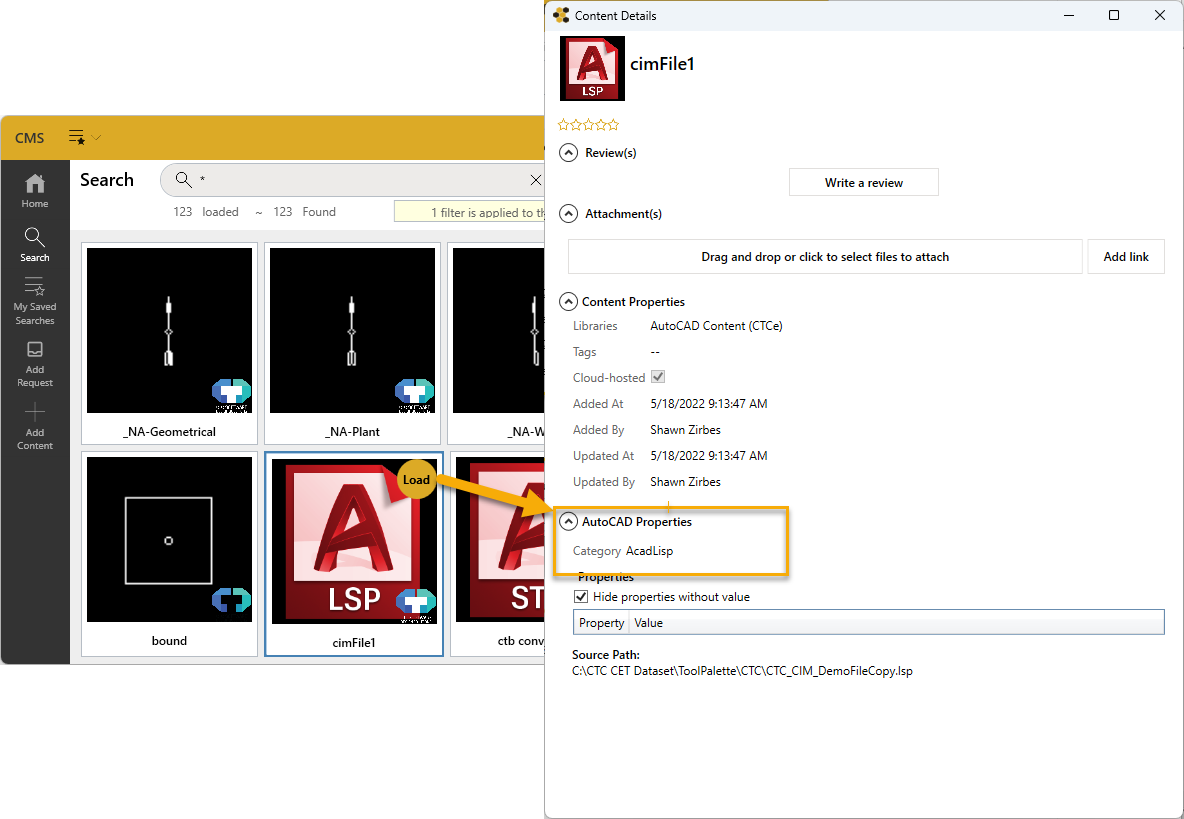Click the '1 filter is applied' notice

point(470,212)
